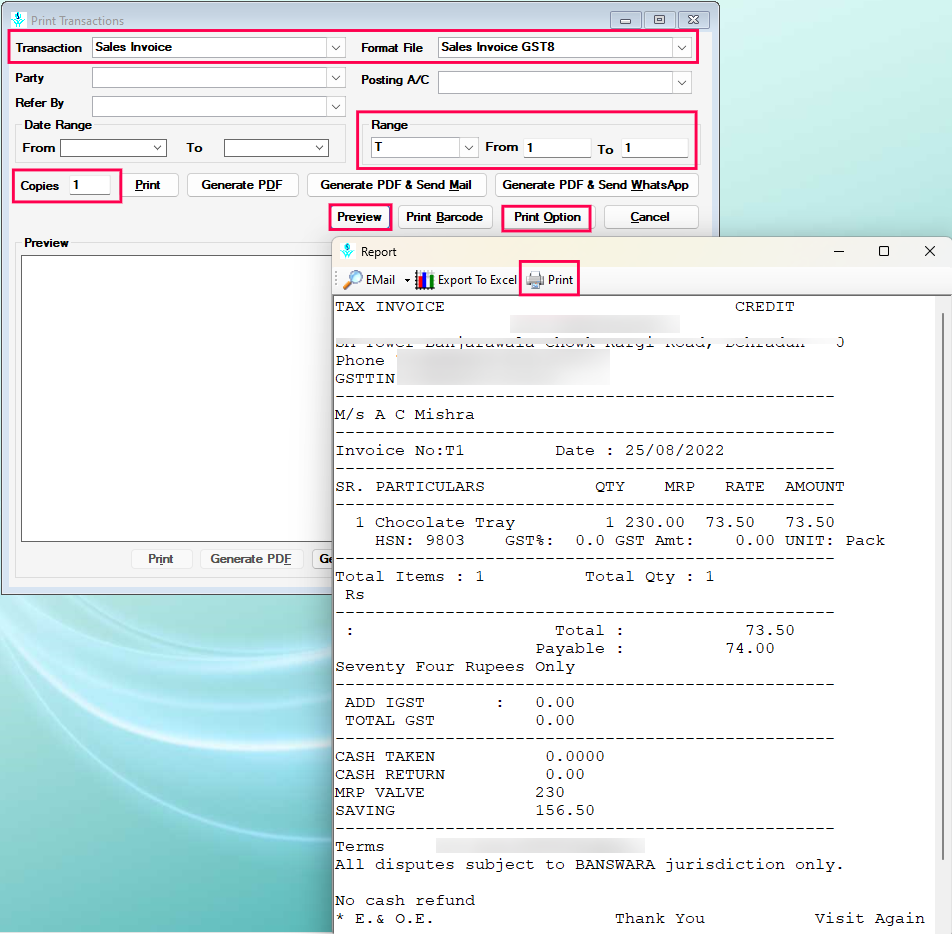Click Generate PDF & Send Mail button
The image size is (952, 934).
(x=396, y=185)
